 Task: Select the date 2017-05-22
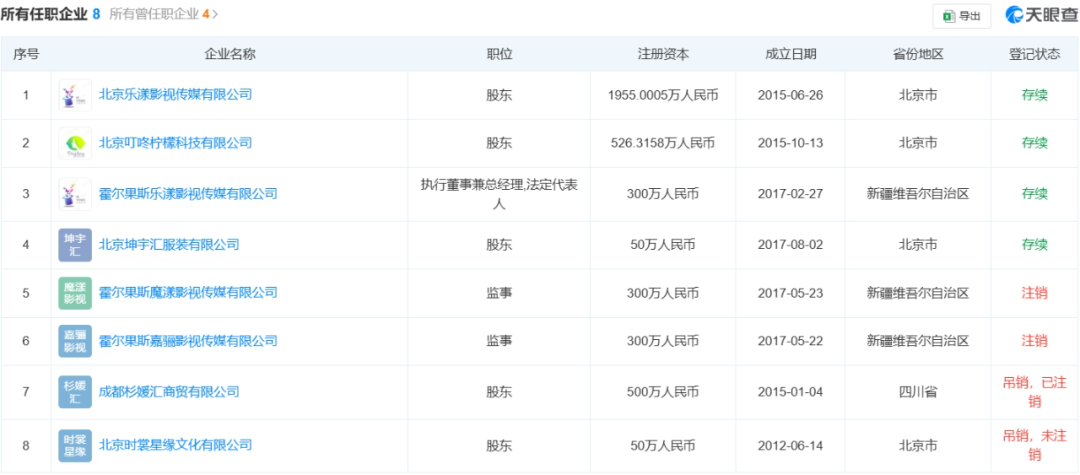click(x=791, y=341)
